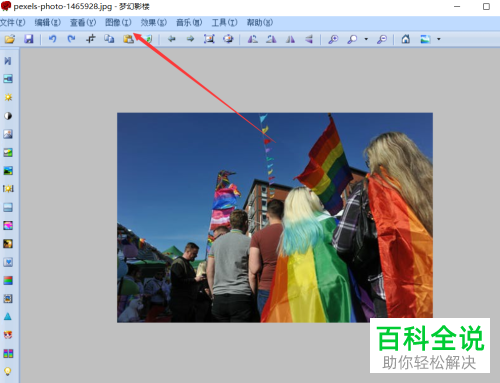Viewport: 500px width, 383px height.
Task: Click the sidebar lightbulb icon
Action: click(8, 371)
